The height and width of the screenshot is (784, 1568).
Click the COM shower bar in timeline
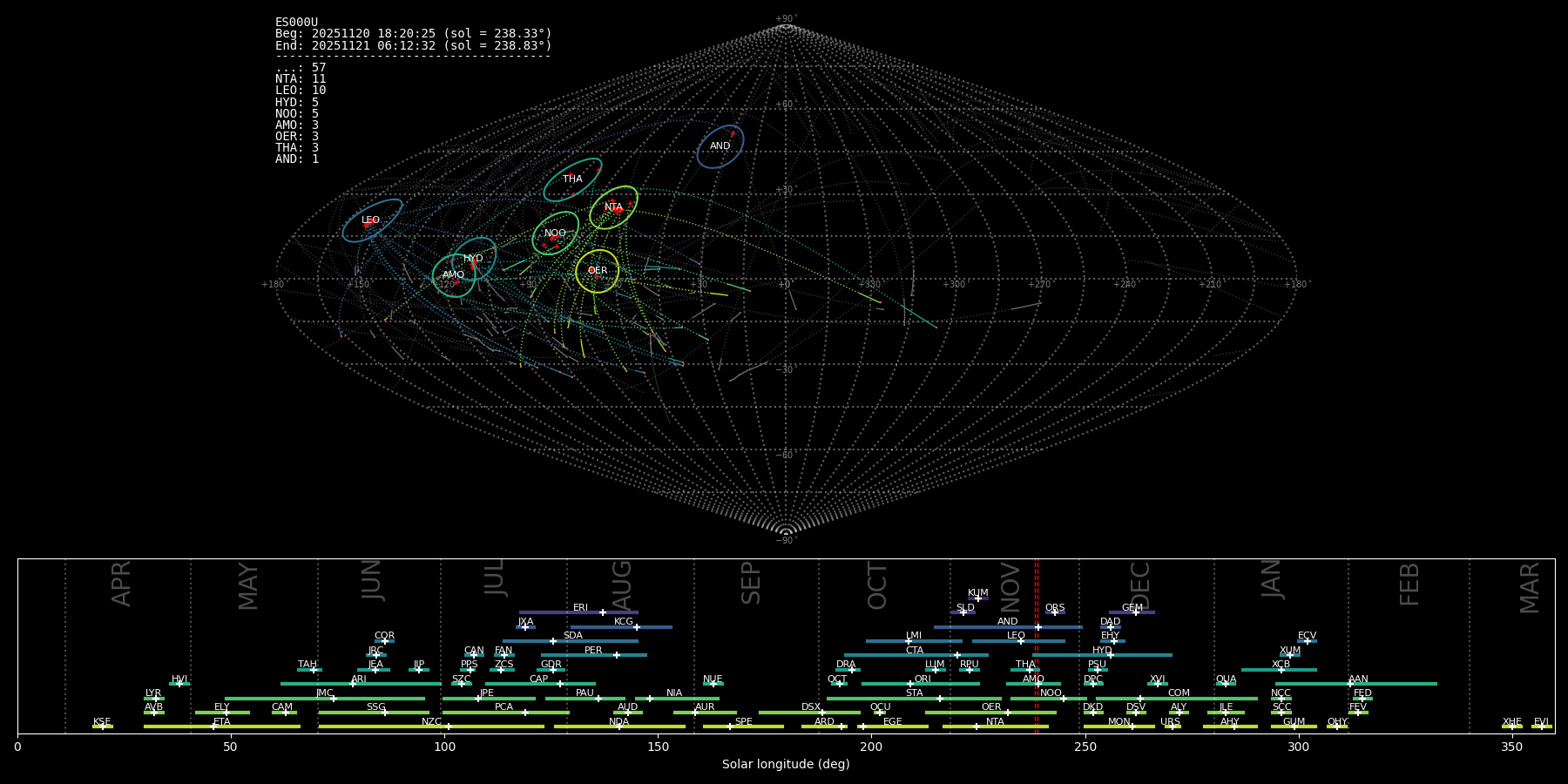tap(1177, 699)
